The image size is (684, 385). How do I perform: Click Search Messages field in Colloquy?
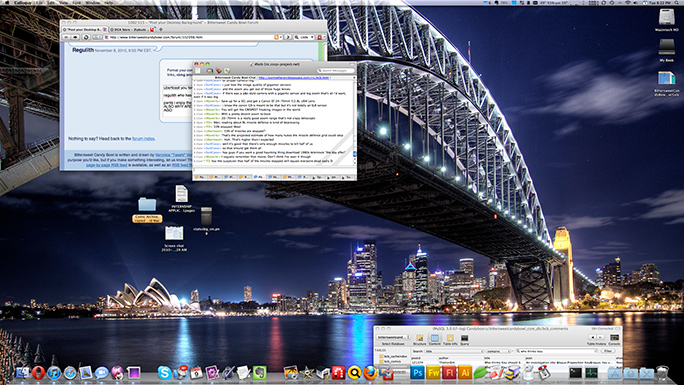click(336, 70)
